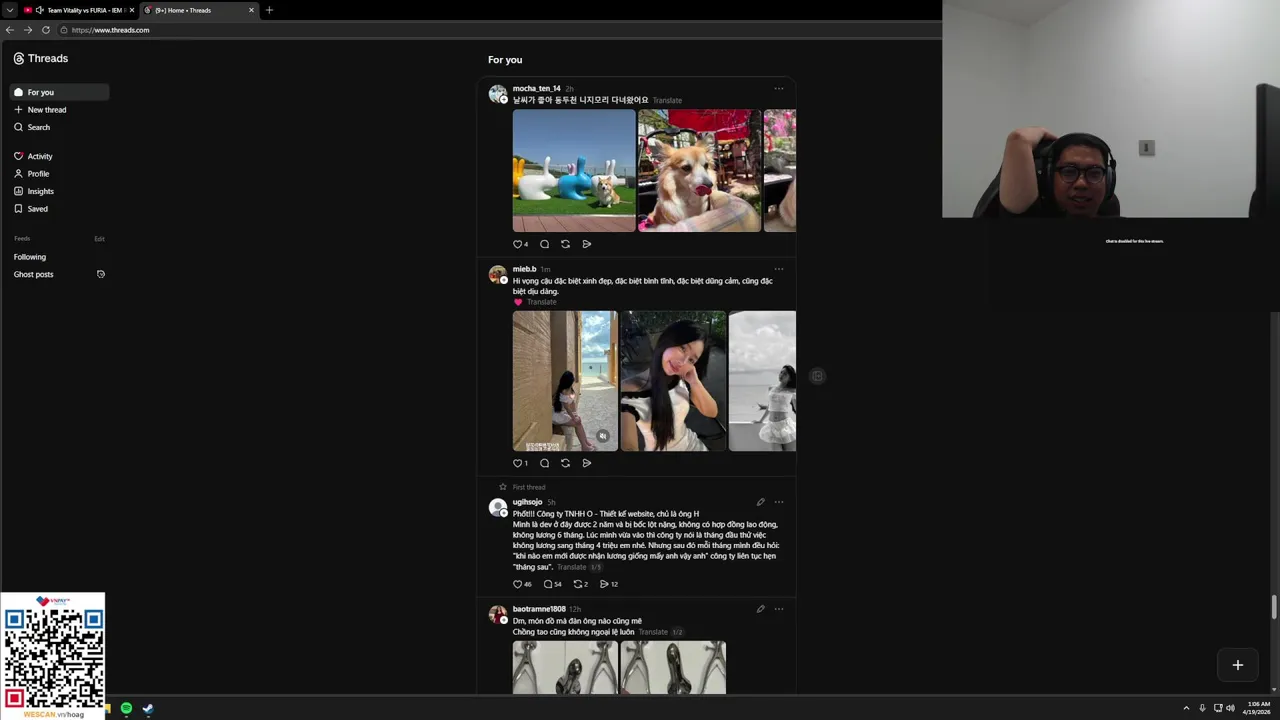This screenshot has width=1280, height=720.
Task: Click pencil icon on baotramne1808's post
Action: click(x=760, y=609)
